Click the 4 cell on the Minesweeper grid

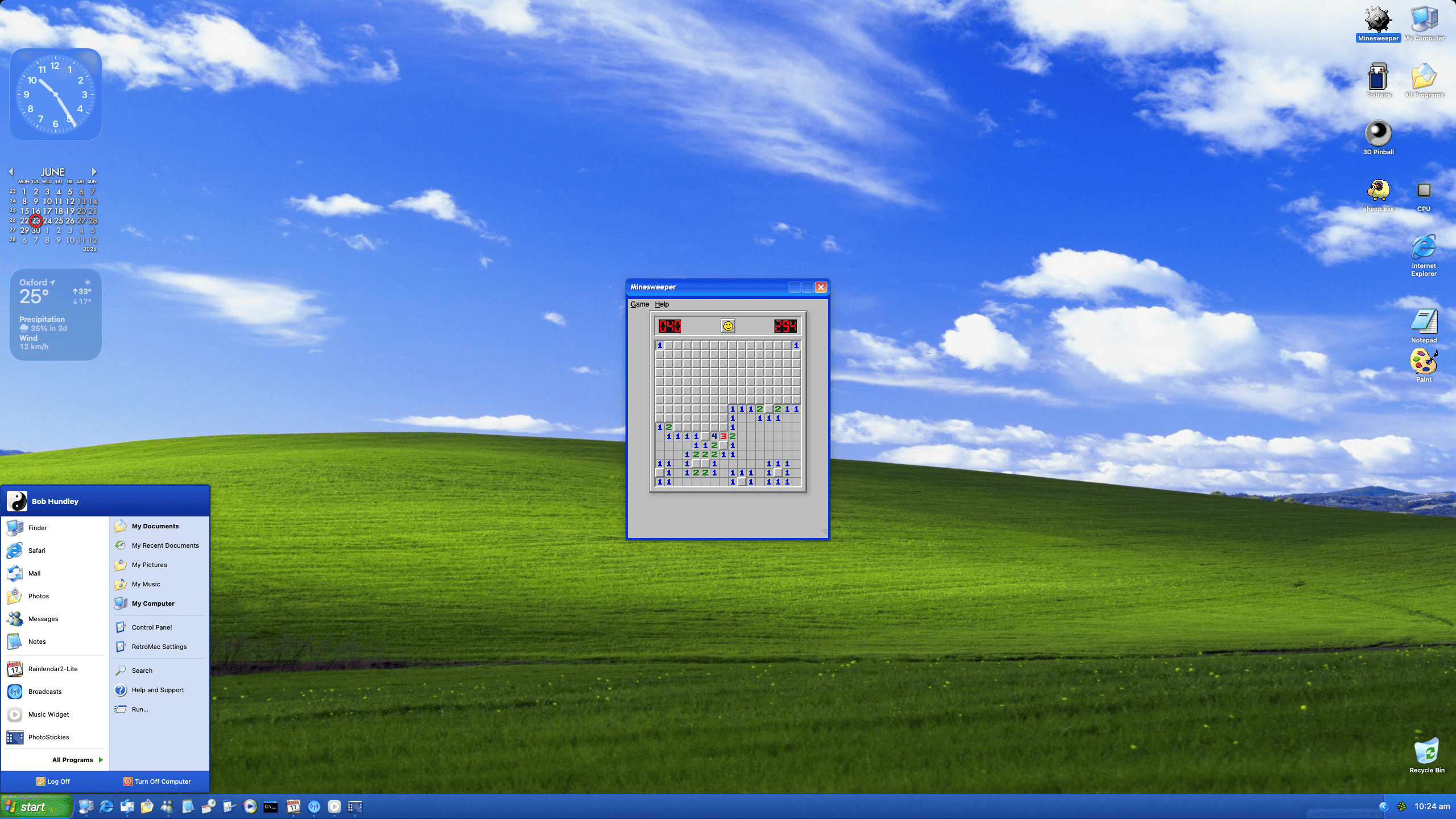click(x=714, y=436)
